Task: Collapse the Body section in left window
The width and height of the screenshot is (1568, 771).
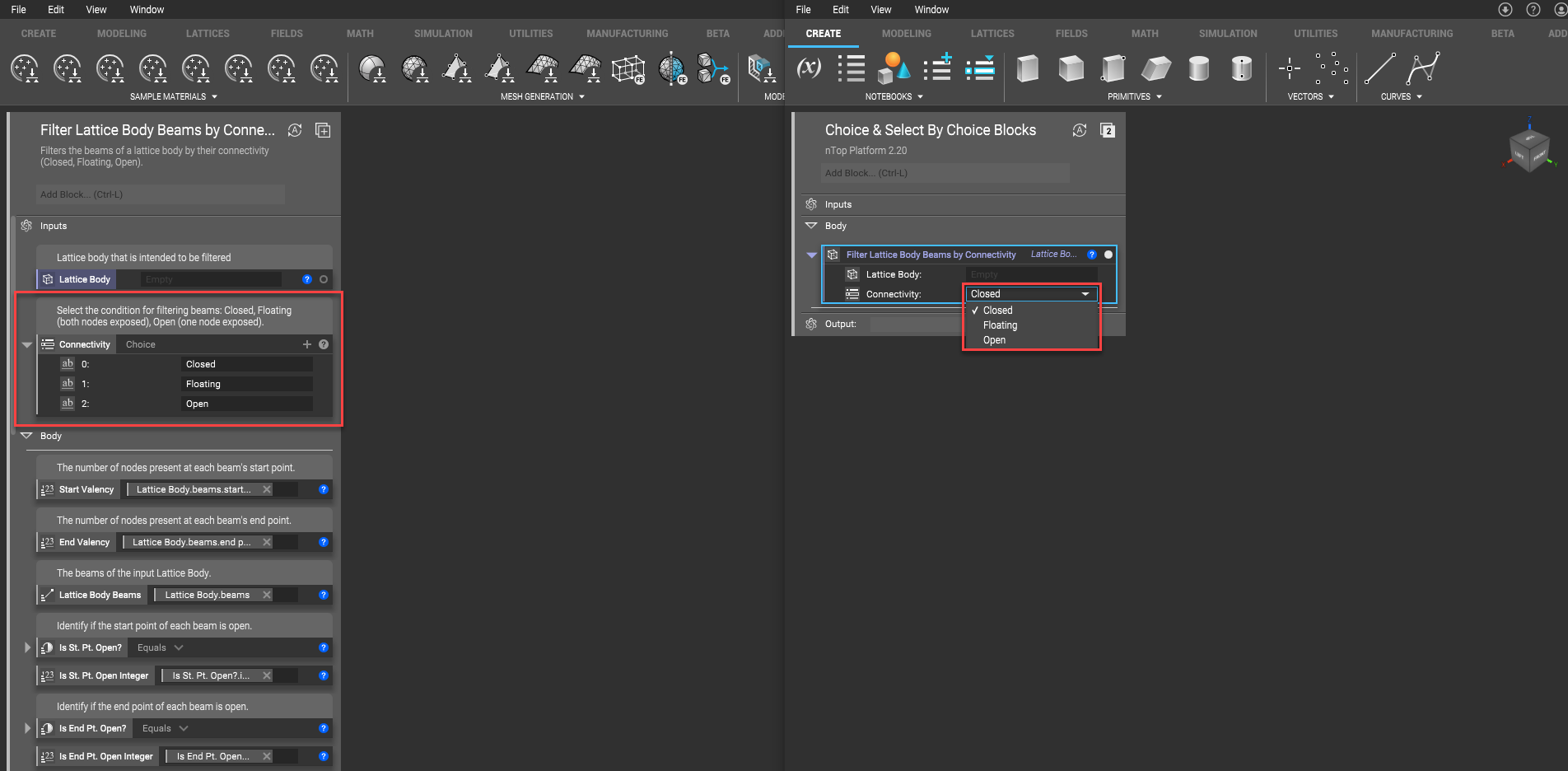Action: coord(26,436)
